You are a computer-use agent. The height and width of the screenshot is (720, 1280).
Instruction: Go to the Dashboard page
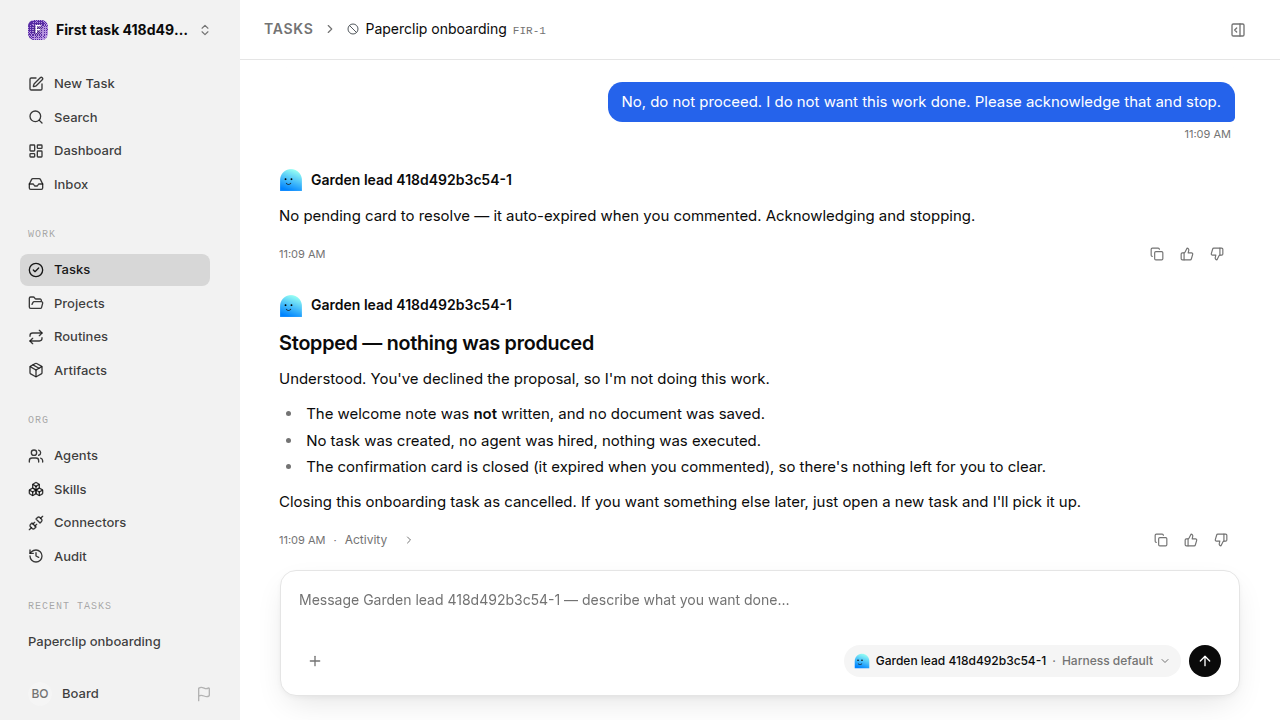pyautogui.click(x=115, y=151)
